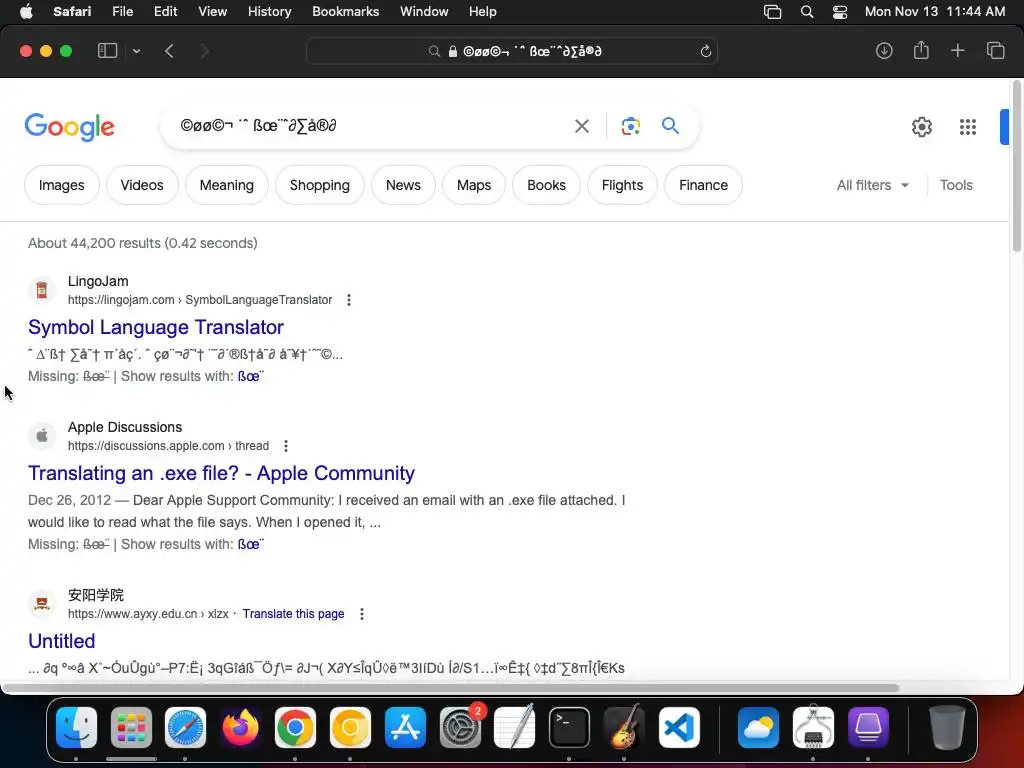Search by image with Google Lens icon

click(630, 126)
